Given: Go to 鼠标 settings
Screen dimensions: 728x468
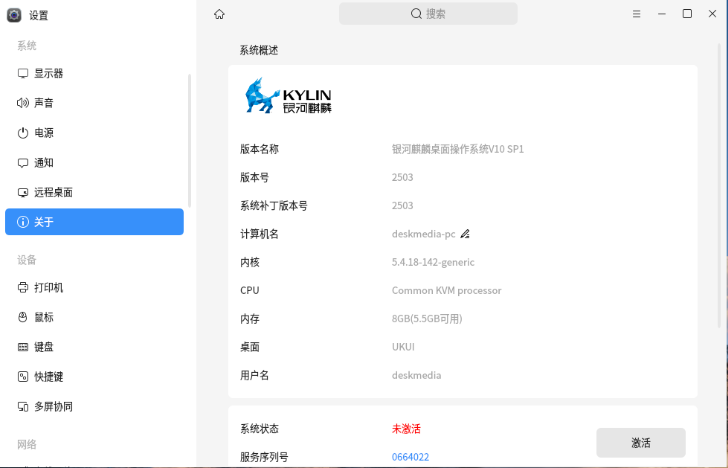Looking at the screenshot, I should pyautogui.click(x=94, y=317).
